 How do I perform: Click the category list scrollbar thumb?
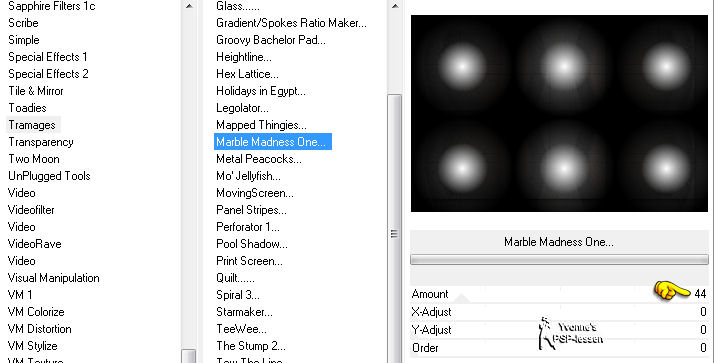point(189,356)
